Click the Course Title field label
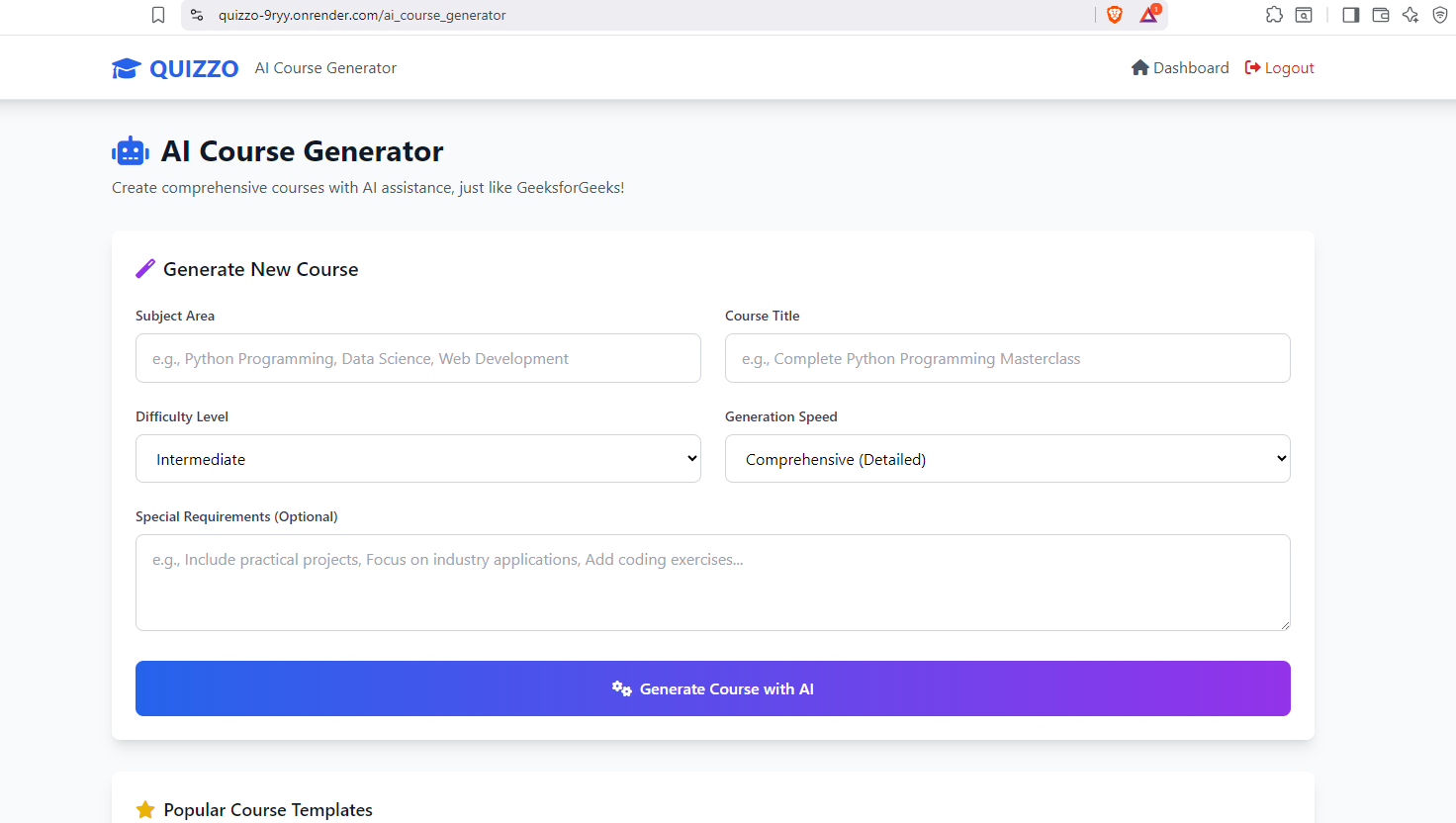The image size is (1456, 823). click(x=763, y=316)
